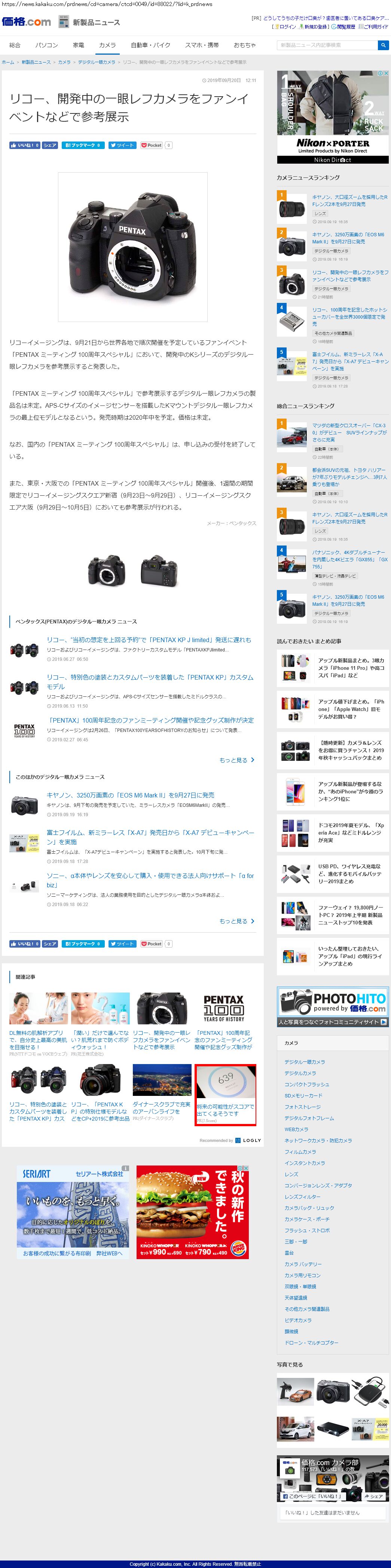Open the おもちゃ navigation tab
Image resolution: width=391 pixels, height=1568 pixels.
click(x=244, y=45)
